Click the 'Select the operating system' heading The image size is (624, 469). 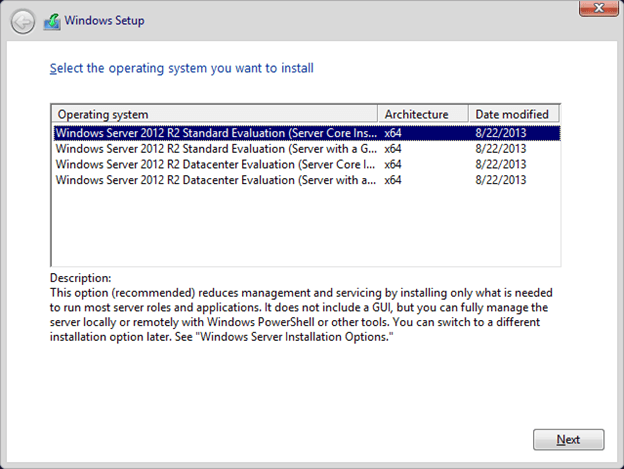click(x=181, y=68)
